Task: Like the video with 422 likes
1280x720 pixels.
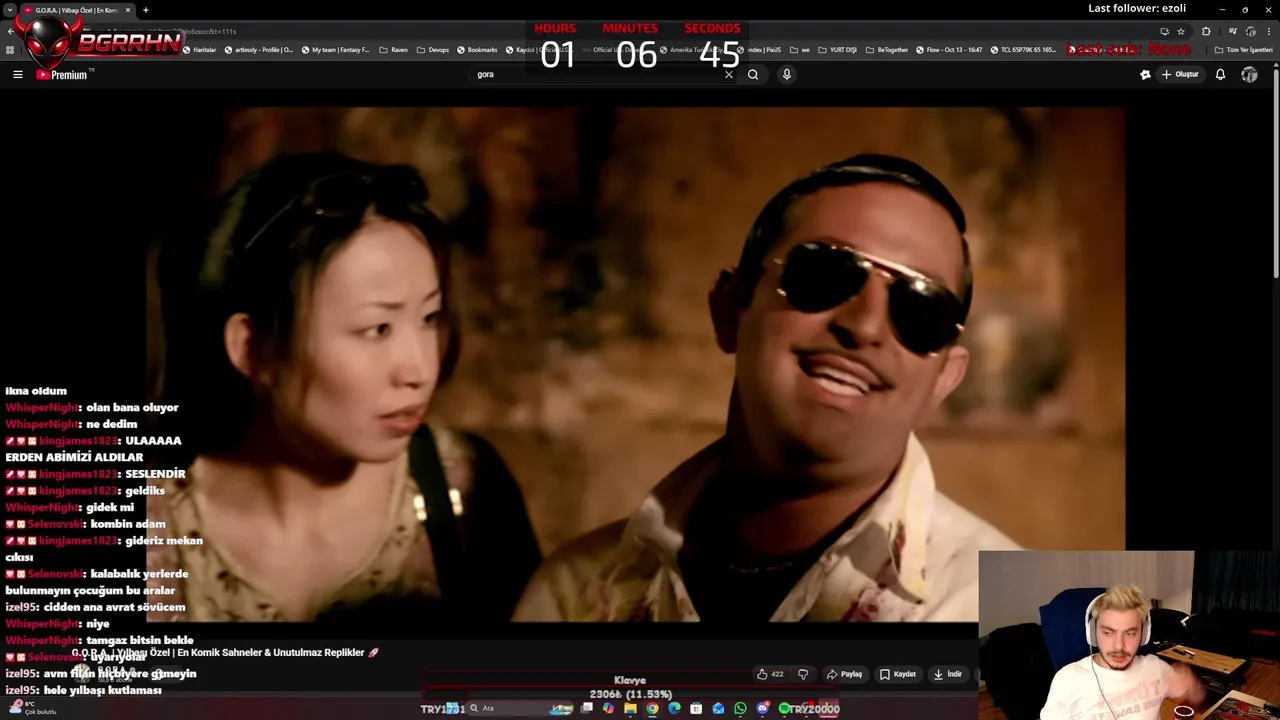Action: point(770,674)
